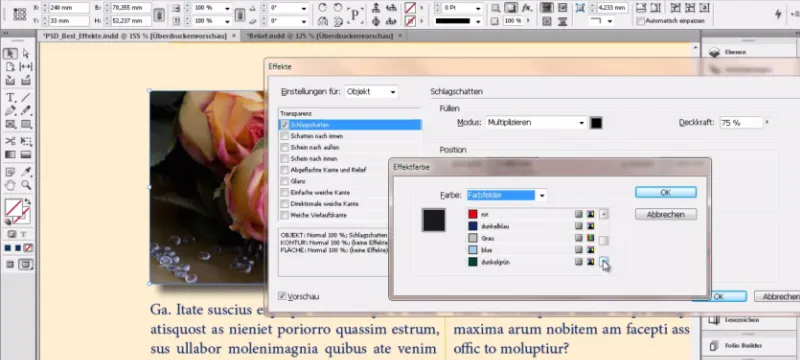The width and height of the screenshot is (800, 360).
Task: Click the Deckkraft 75 % input field
Action: click(741, 123)
